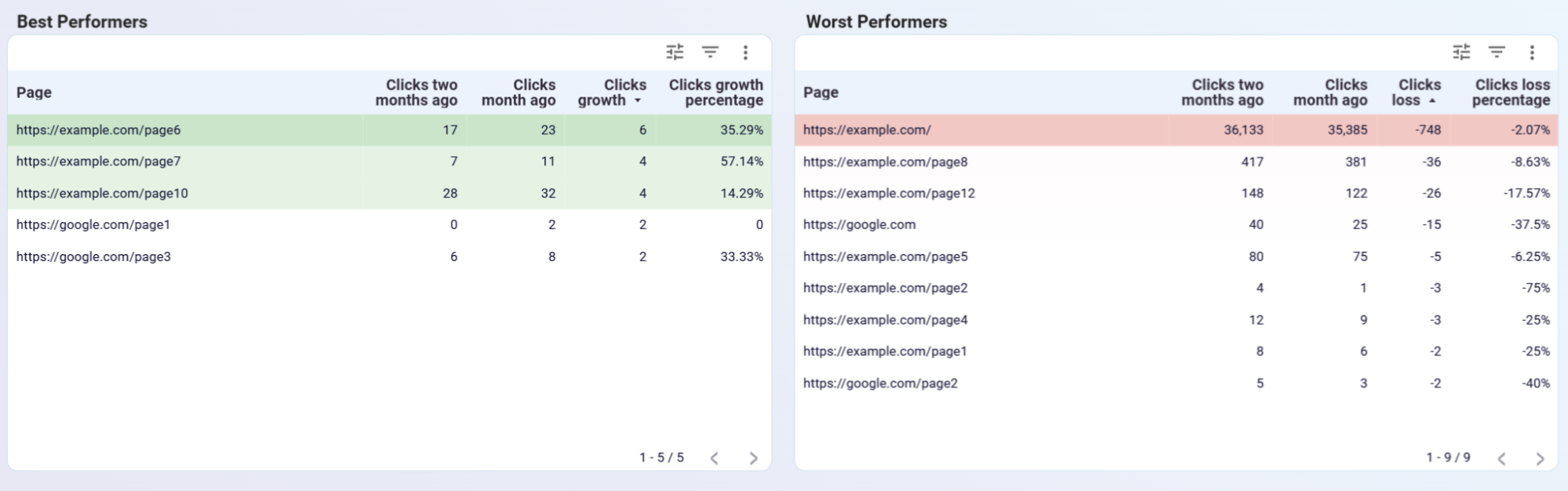Sort by Clicks growth percentage header

[x=715, y=93]
